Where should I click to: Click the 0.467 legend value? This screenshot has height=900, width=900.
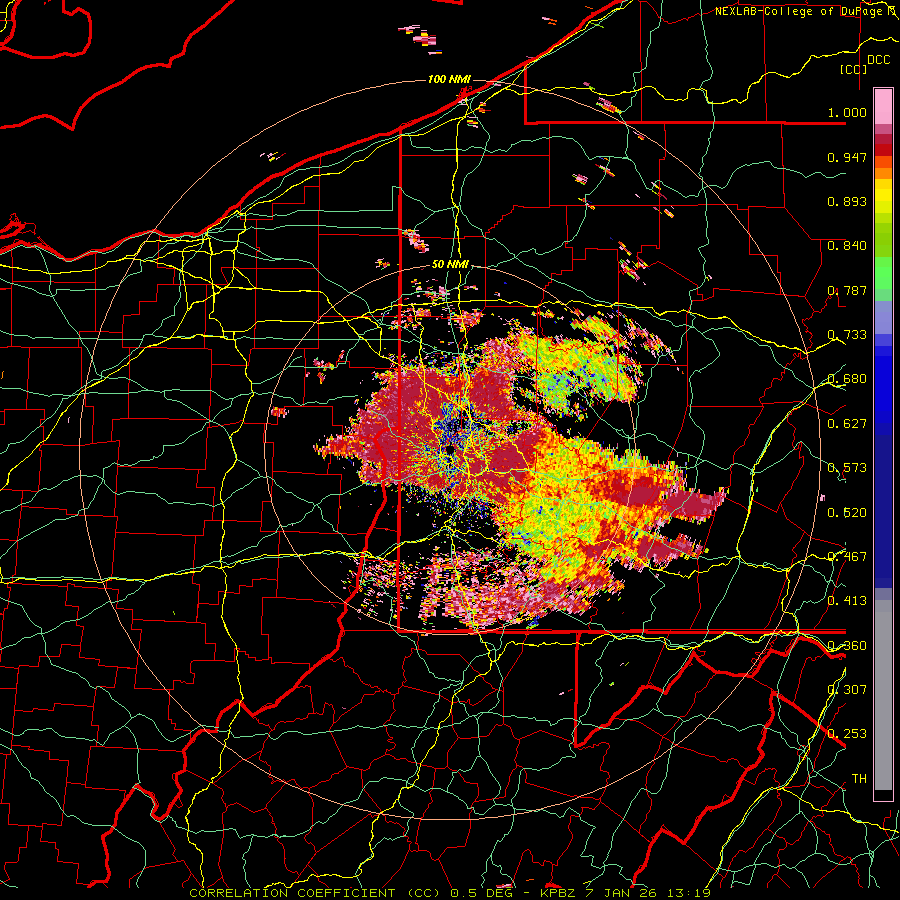847,556
